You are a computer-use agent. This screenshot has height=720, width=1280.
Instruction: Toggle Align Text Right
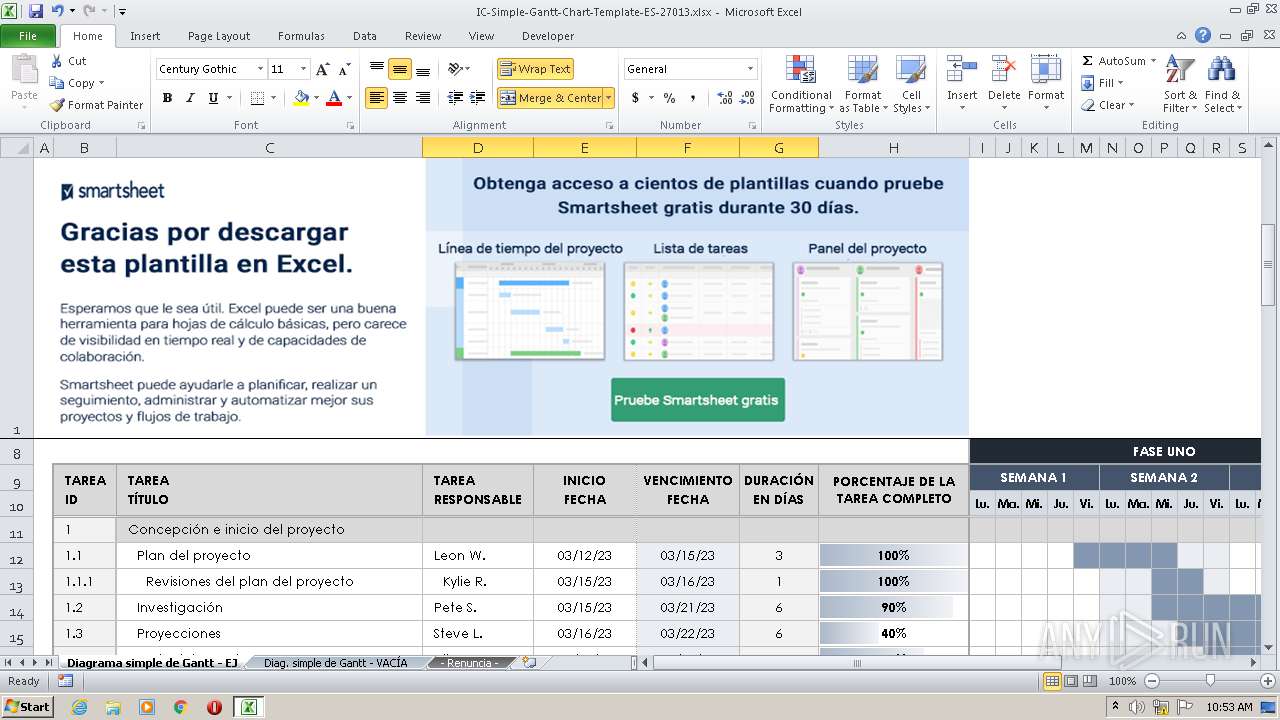coord(422,98)
